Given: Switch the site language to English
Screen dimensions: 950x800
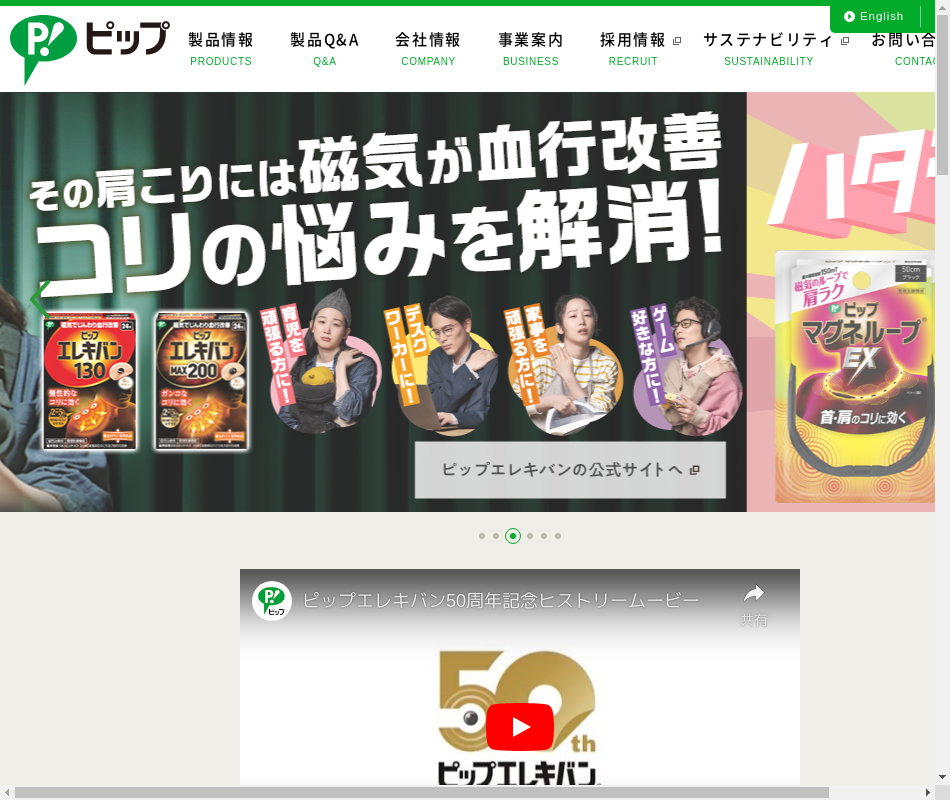Looking at the screenshot, I should tap(874, 16).
